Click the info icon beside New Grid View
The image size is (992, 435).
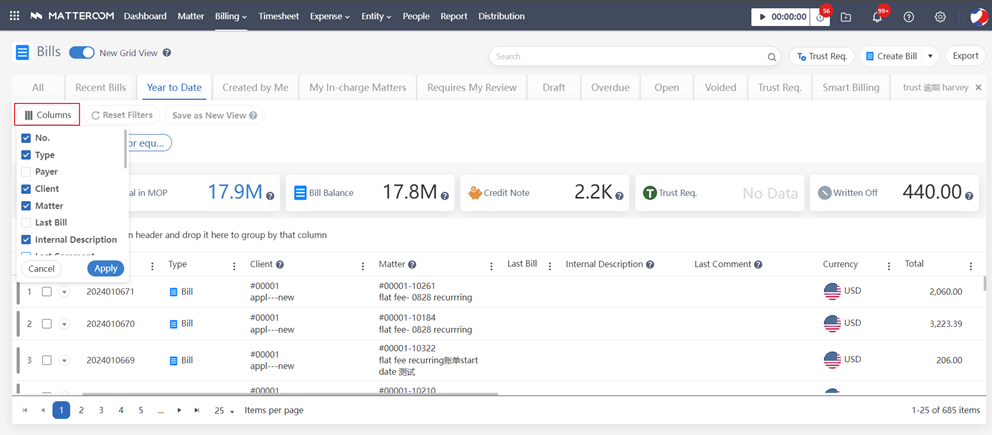(x=167, y=53)
